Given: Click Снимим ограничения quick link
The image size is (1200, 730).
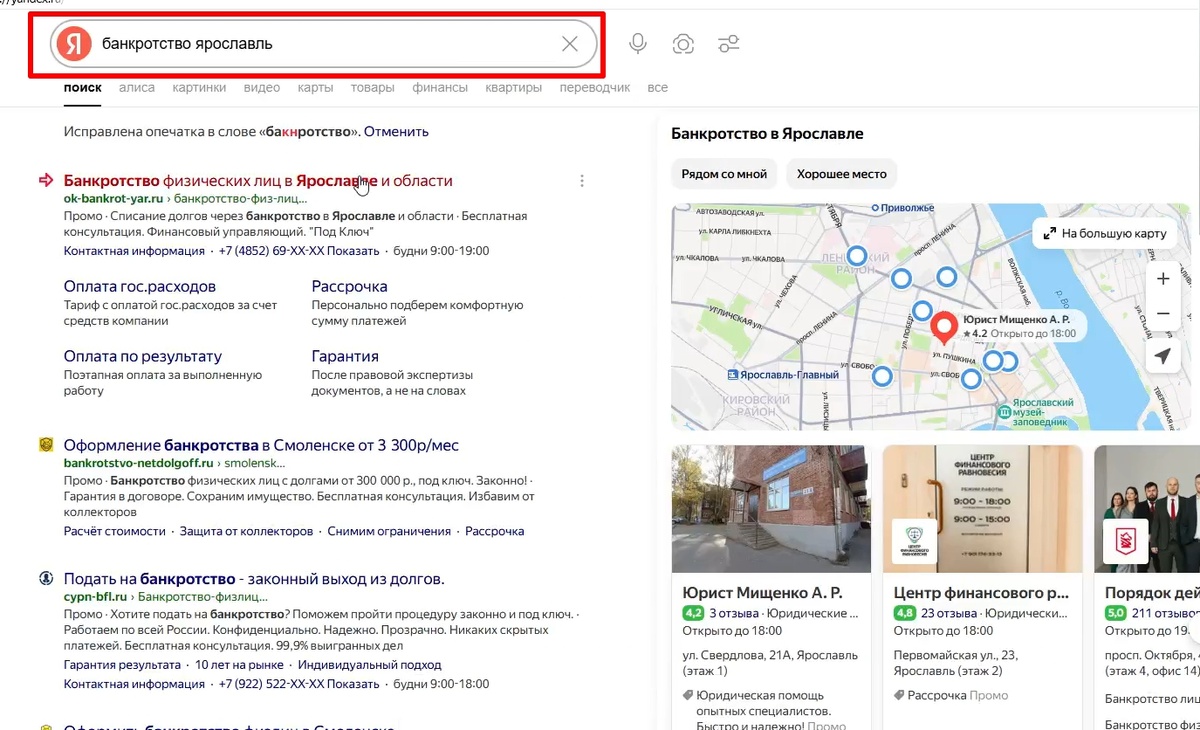Looking at the screenshot, I should click(x=389, y=532).
